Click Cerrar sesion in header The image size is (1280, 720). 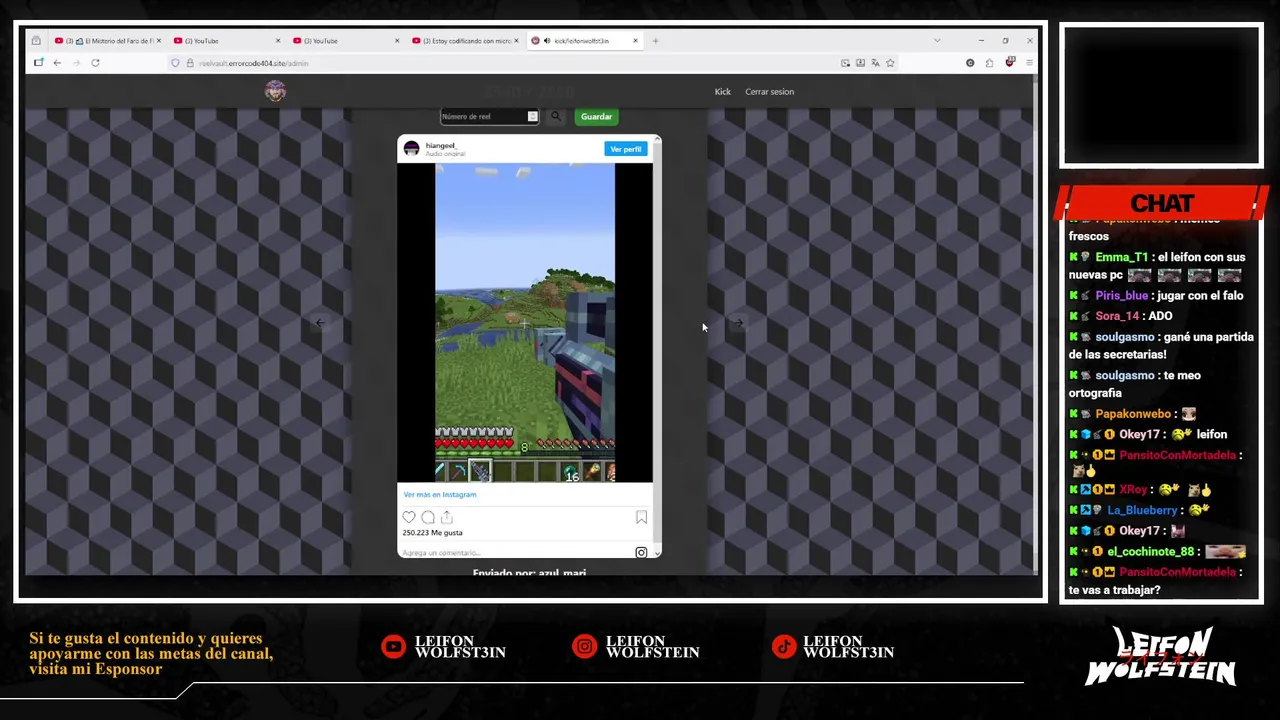click(x=770, y=92)
